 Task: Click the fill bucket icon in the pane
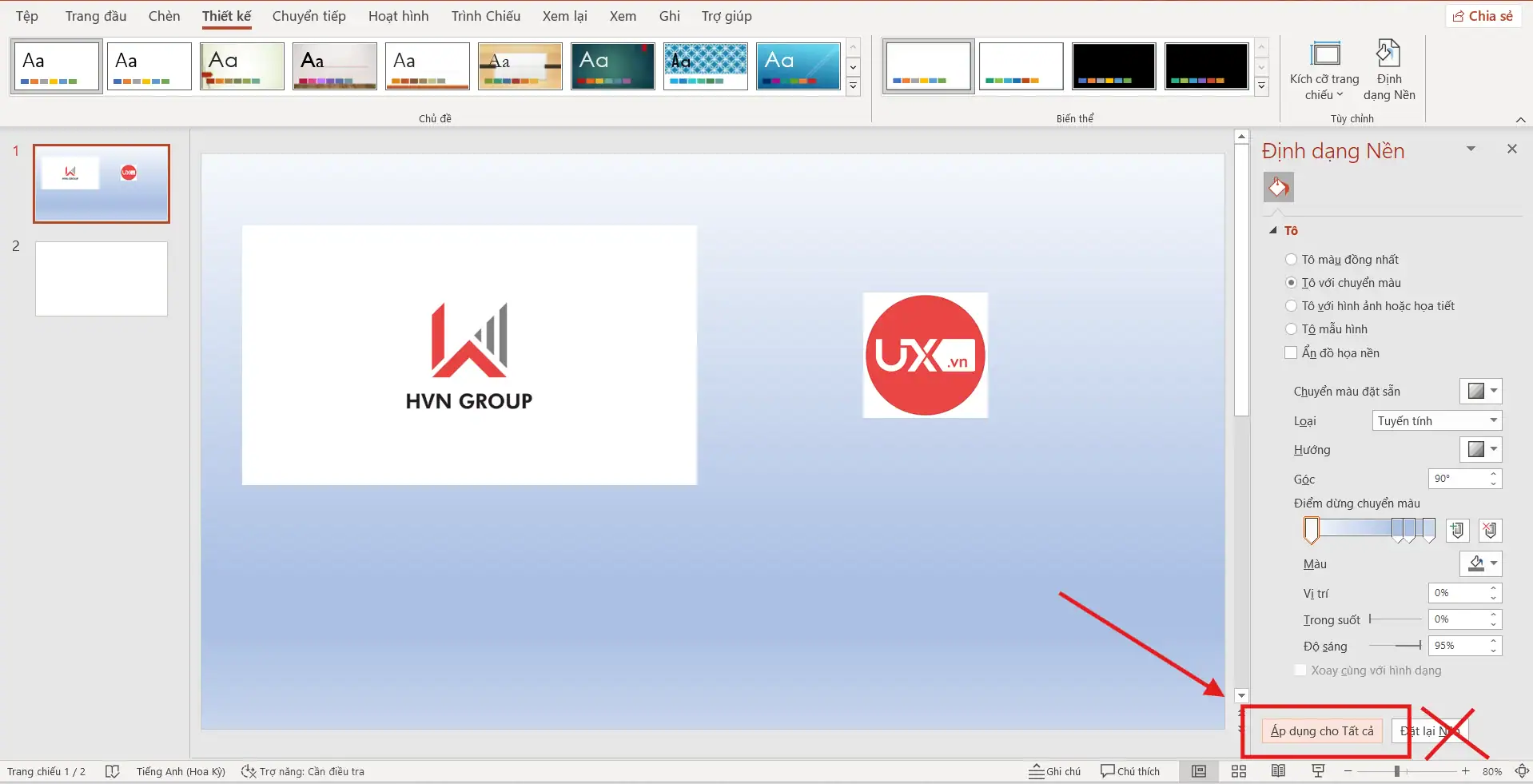(1277, 187)
